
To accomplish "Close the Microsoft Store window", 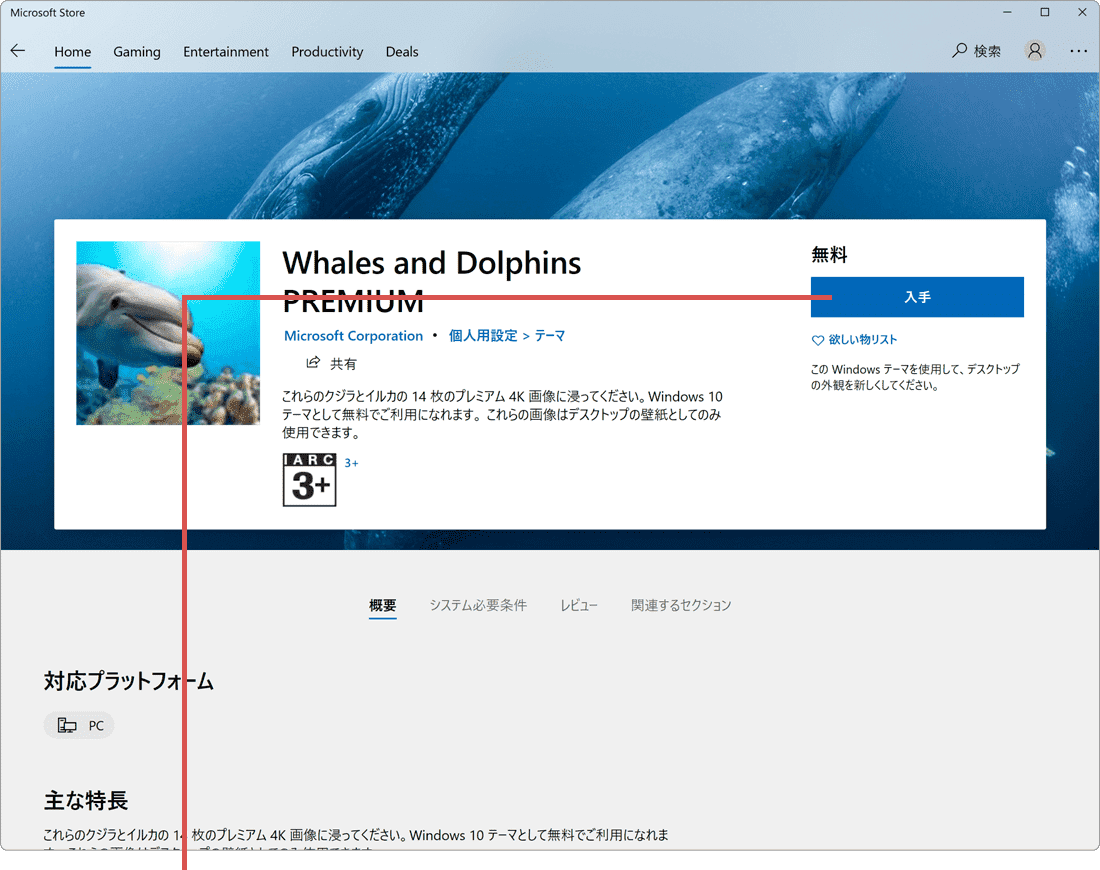I will (1082, 13).
